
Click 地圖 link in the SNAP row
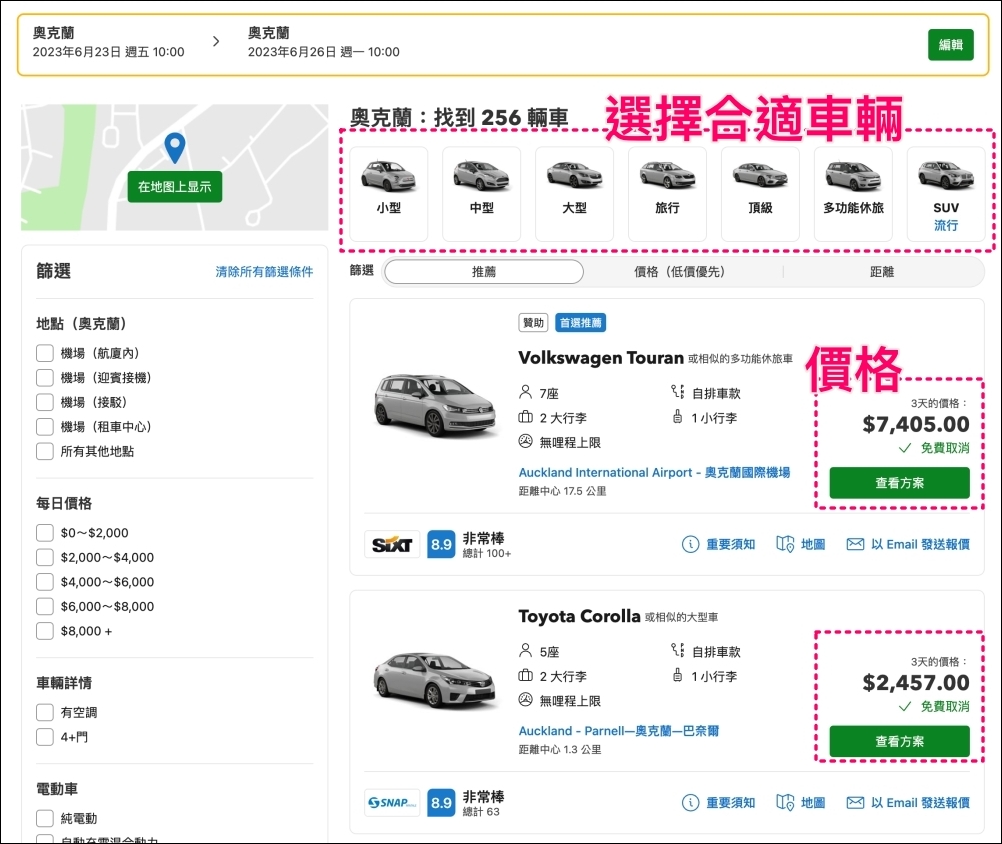pos(813,802)
